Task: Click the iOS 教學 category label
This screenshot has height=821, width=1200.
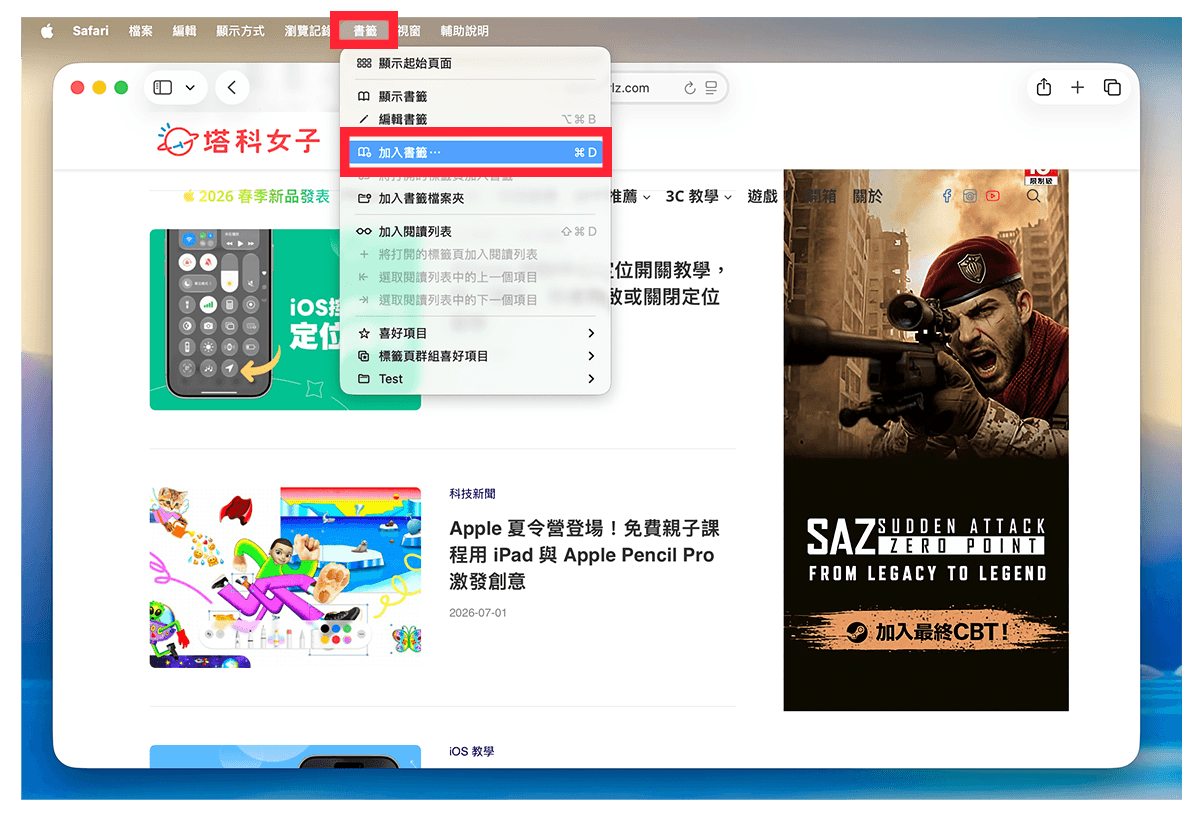Action: (472, 751)
